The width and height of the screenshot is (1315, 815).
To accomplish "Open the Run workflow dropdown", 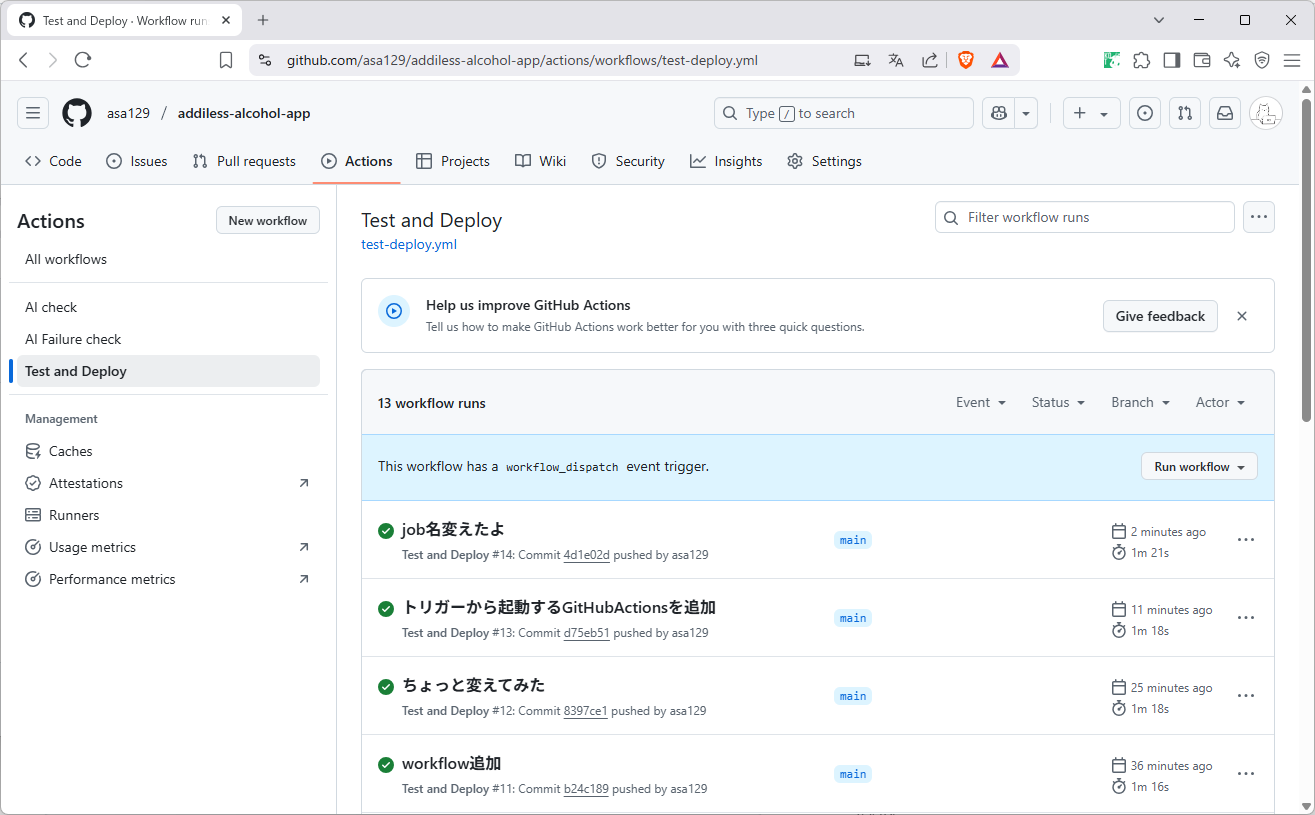I will 1199,467.
